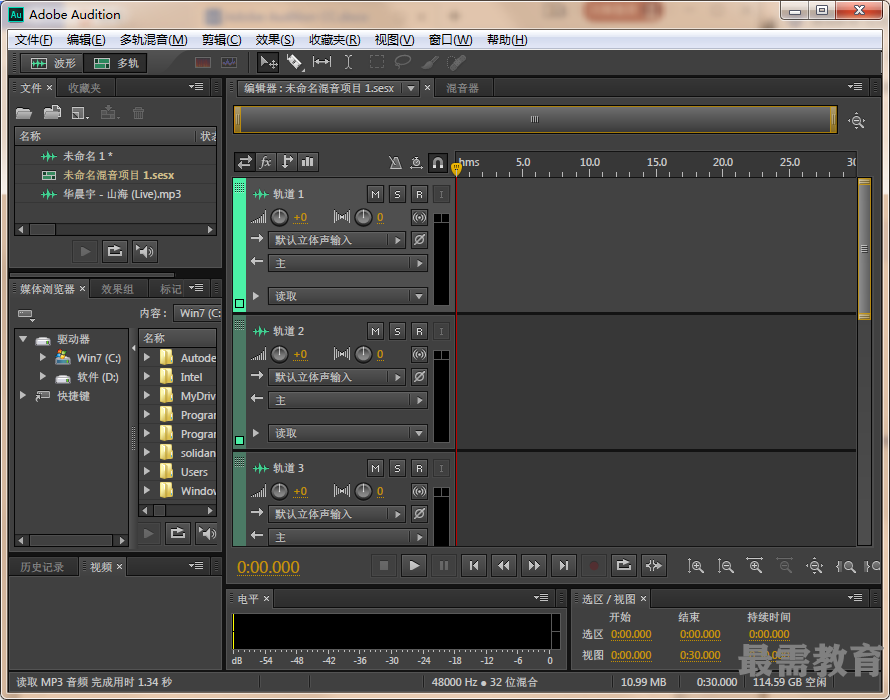Select the Razor cut tool
The width and height of the screenshot is (890, 700).
(x=295, y=62)
